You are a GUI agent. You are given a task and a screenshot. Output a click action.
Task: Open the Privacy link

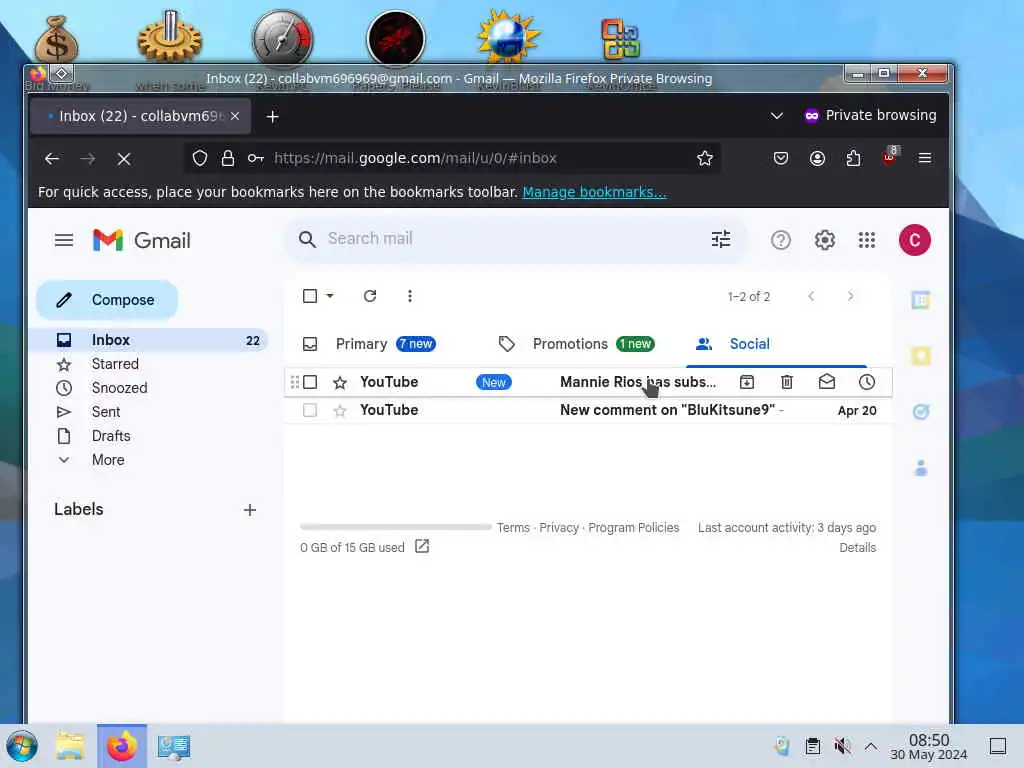[x=559, y=528]
